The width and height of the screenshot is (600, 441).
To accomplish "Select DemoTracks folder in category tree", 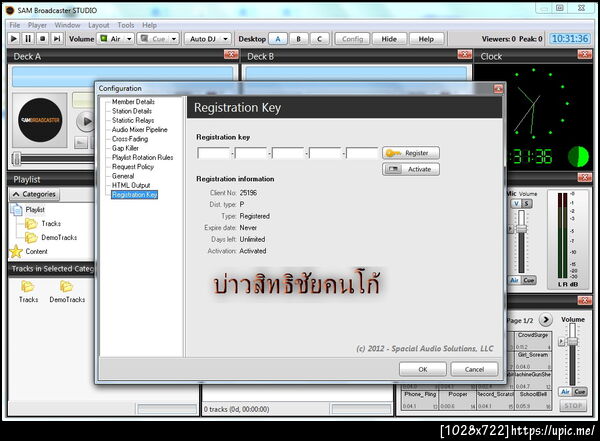I will point(59,237).
